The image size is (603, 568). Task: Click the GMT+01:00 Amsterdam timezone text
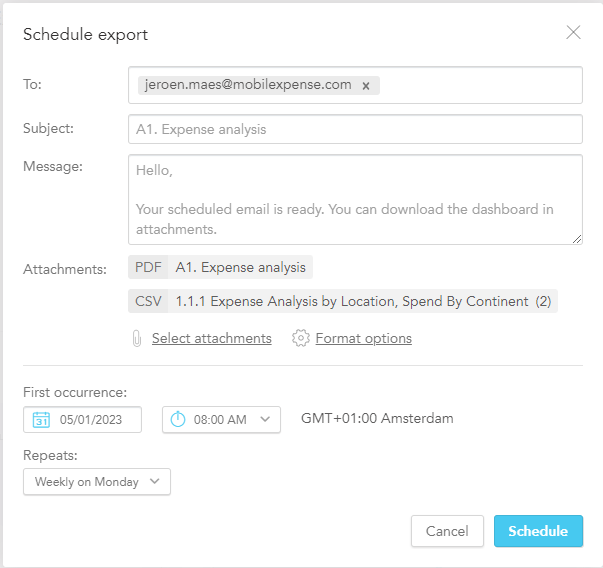click(377, 419)
